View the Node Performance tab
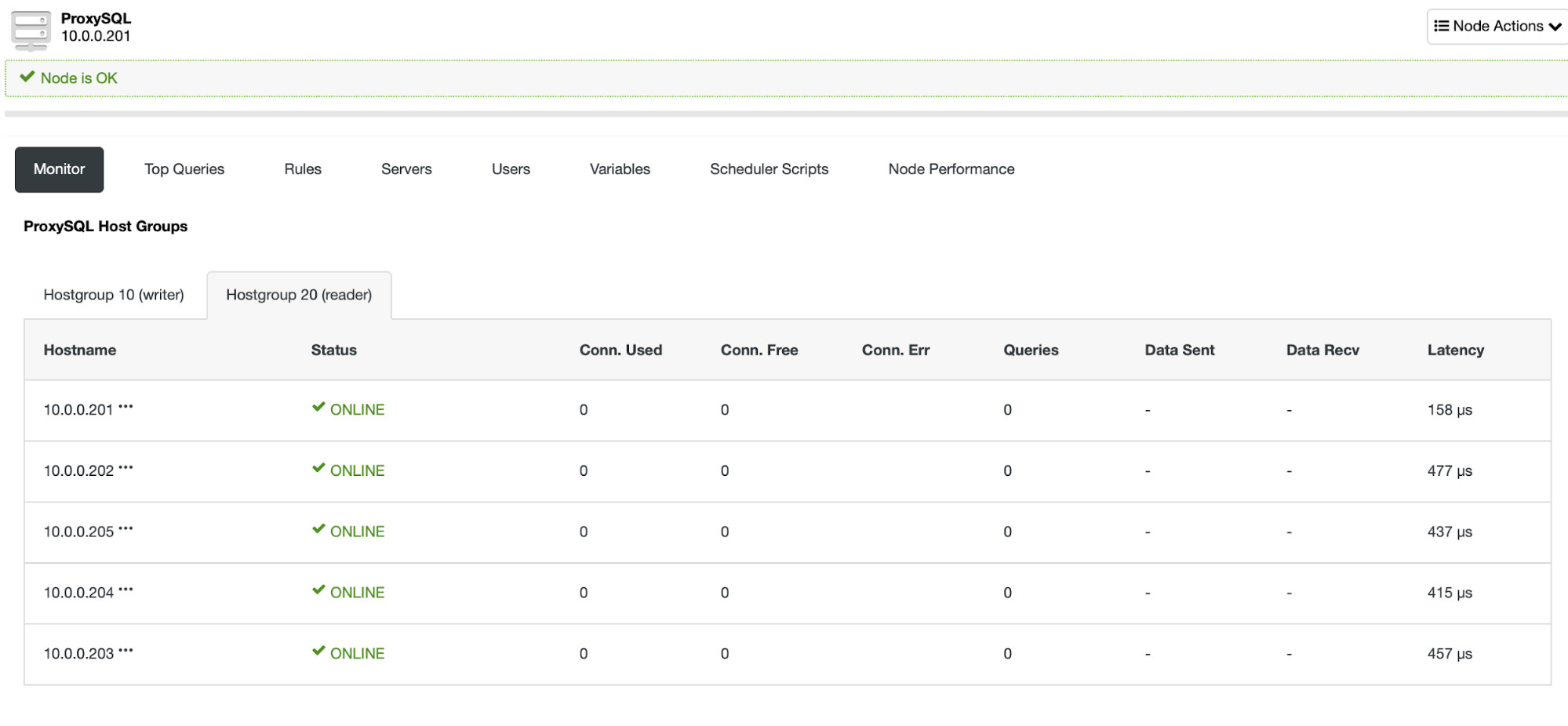The height and width of the screenshot is (726, 1568). click(x=951, y=169)
